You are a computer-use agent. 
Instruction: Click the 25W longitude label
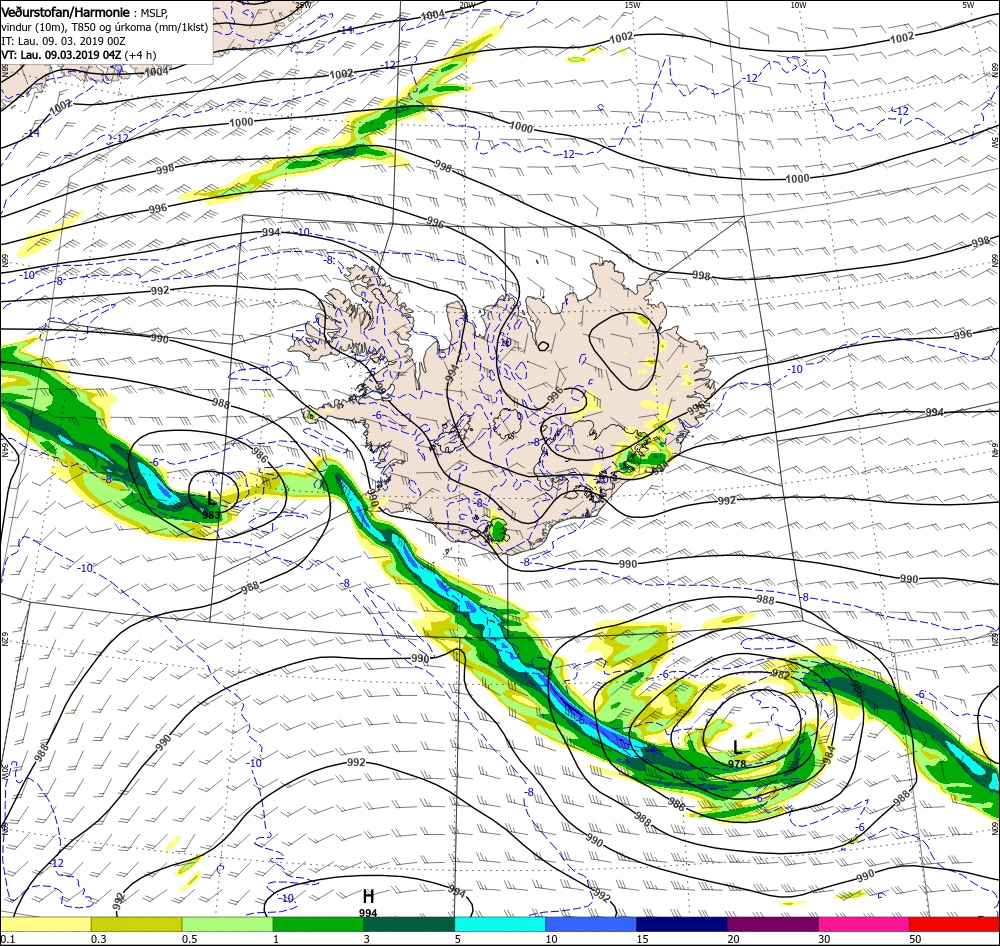click(304, 5)
